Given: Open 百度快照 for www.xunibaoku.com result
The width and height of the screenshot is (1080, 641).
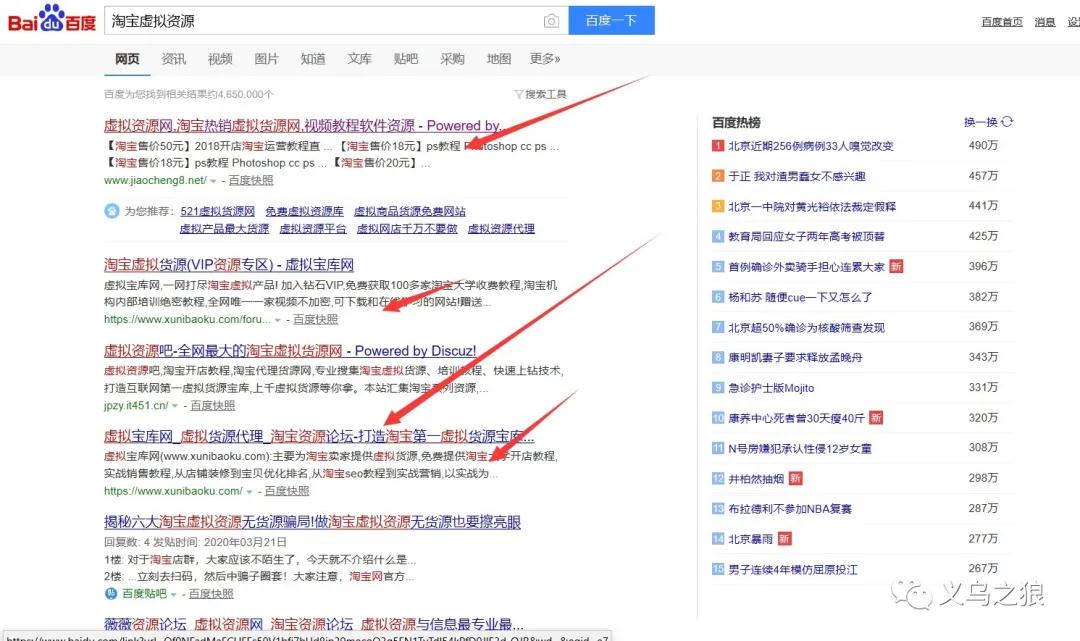Looking at the screenshot, I should tap(285, 491).
